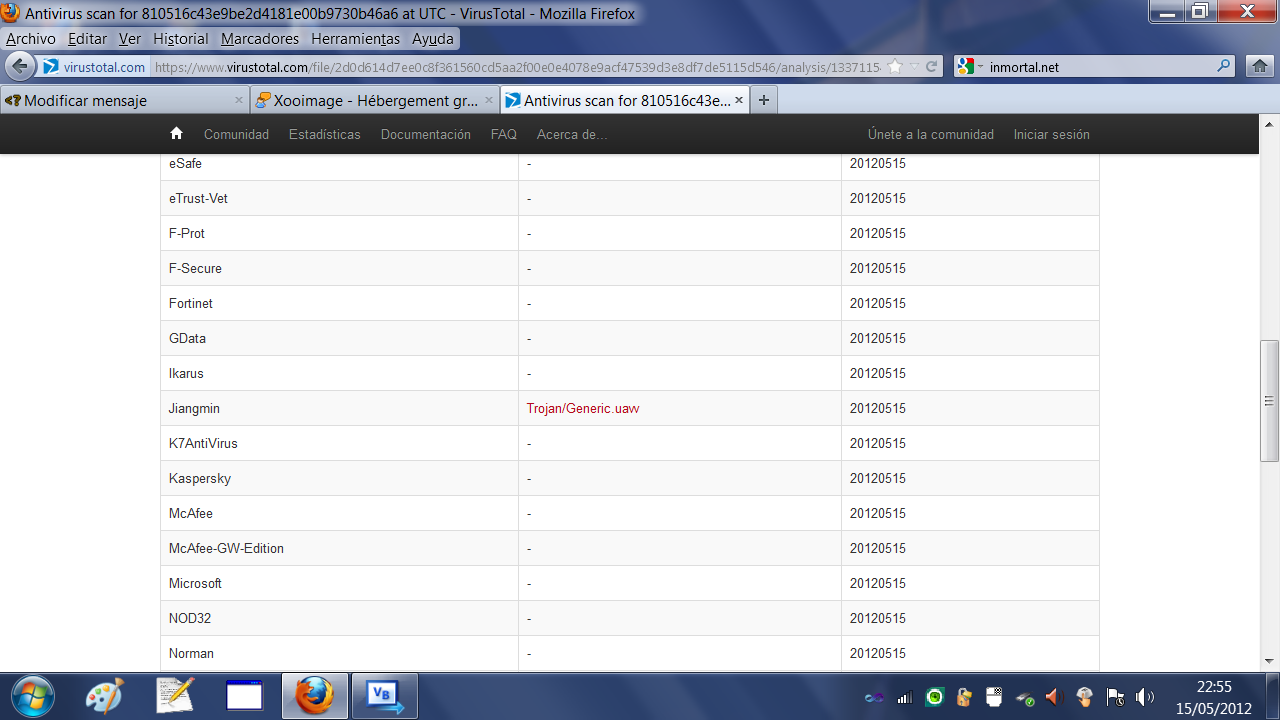The image size is (1280, 720).
Task: Click the scrollbar down arrow
Action: tap(1270, 661)
